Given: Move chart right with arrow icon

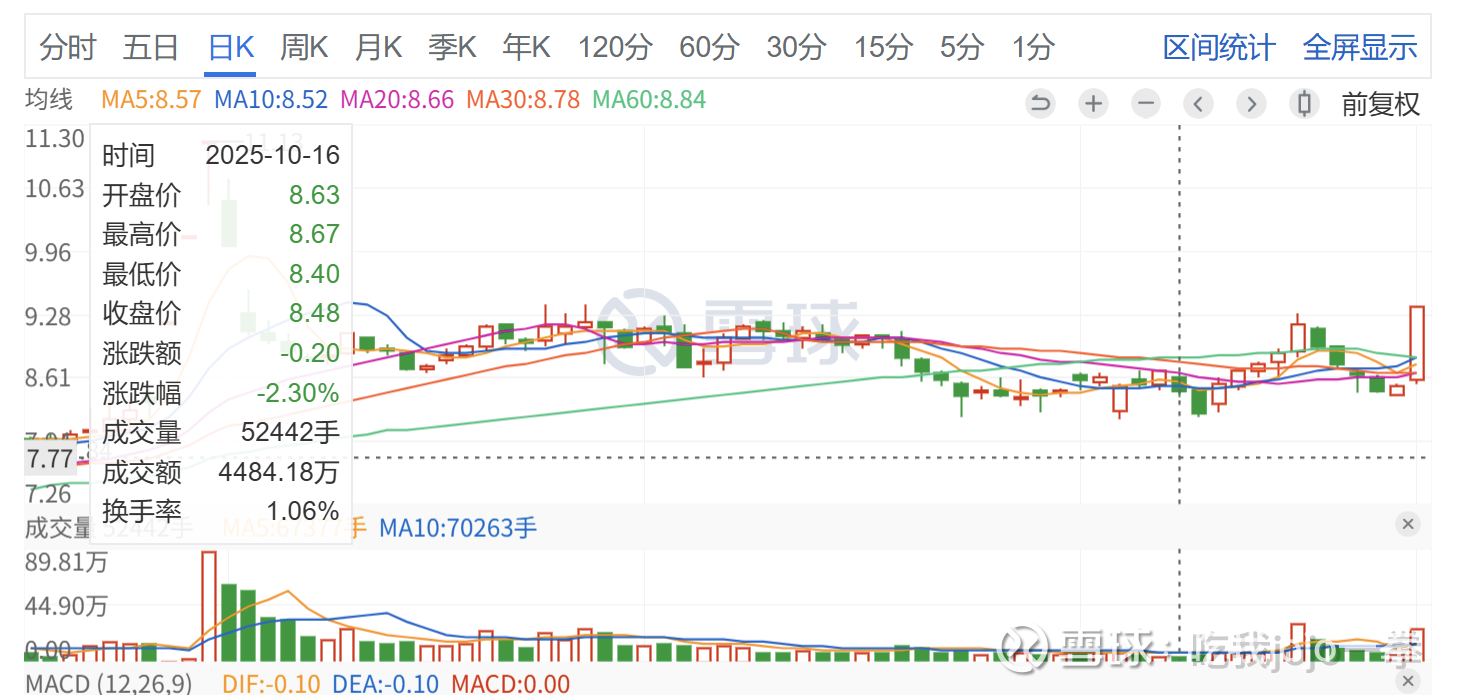Looking at the screenshot, I should pos(1251,103).
